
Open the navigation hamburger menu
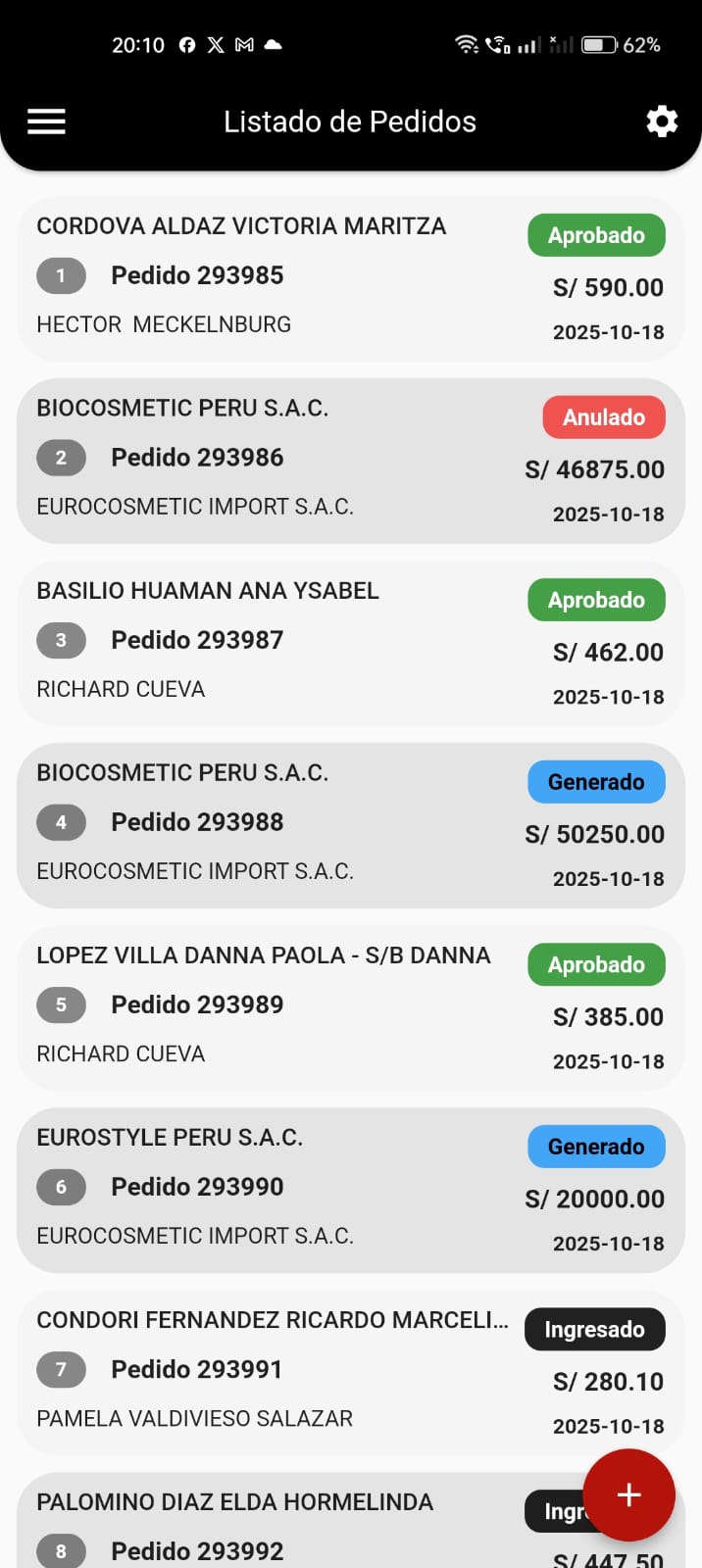pyautogui.click(x=45, y=122)
